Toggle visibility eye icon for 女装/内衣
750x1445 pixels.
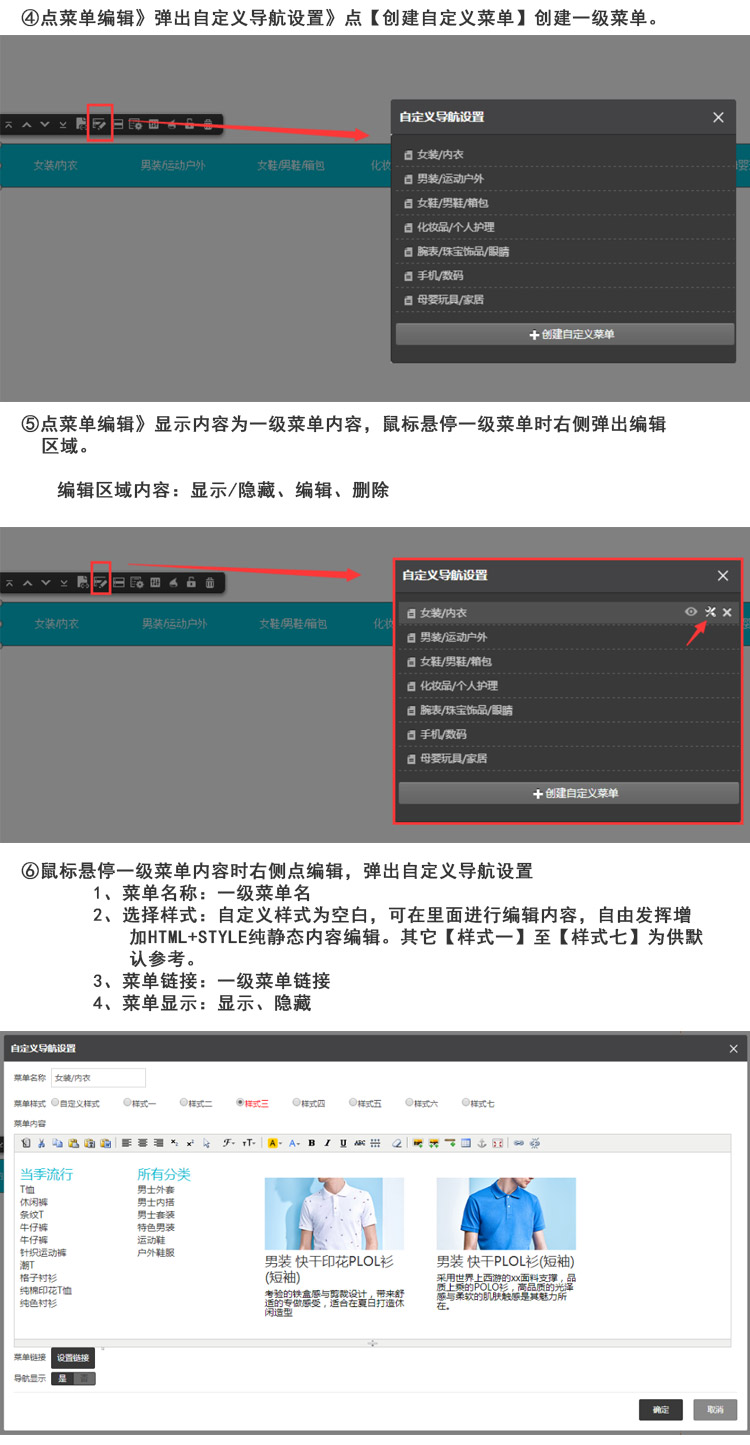click(690, 612)
